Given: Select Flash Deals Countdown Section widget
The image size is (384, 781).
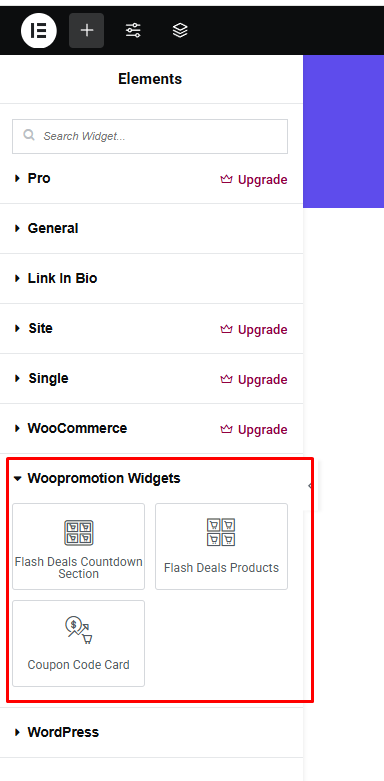Looking at the screenshot, I should click(x=79, y=546).
